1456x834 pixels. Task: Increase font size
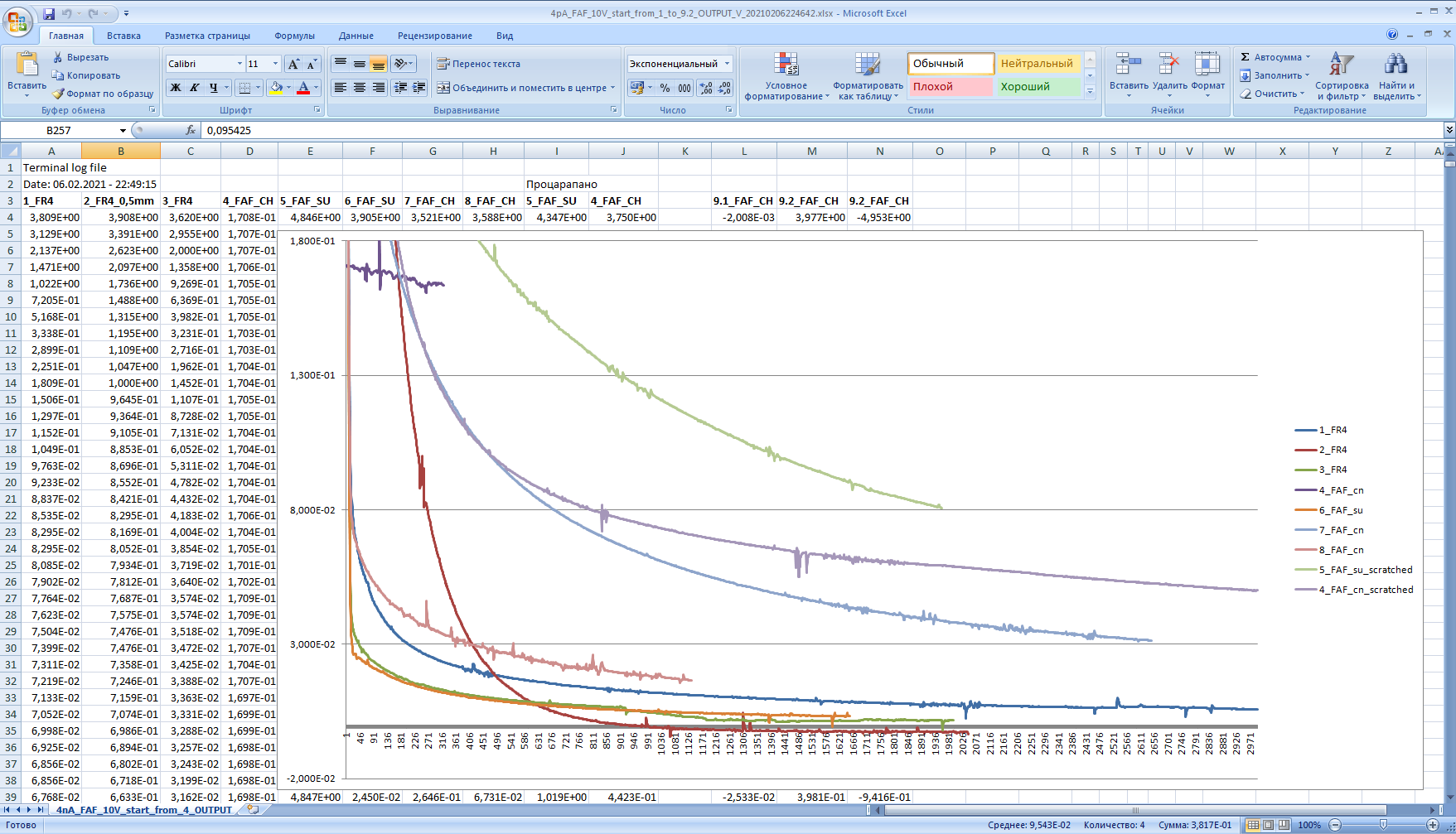coord(293,64)
